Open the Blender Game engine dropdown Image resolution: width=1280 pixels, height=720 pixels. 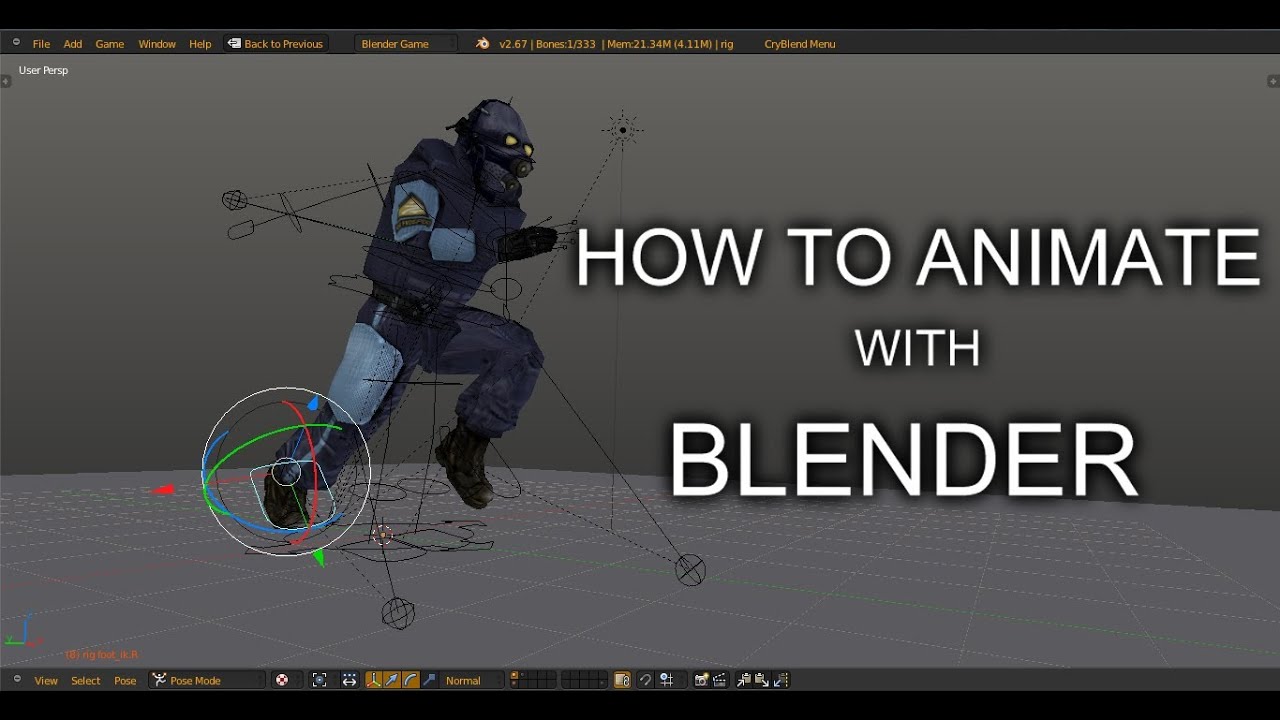405,44
